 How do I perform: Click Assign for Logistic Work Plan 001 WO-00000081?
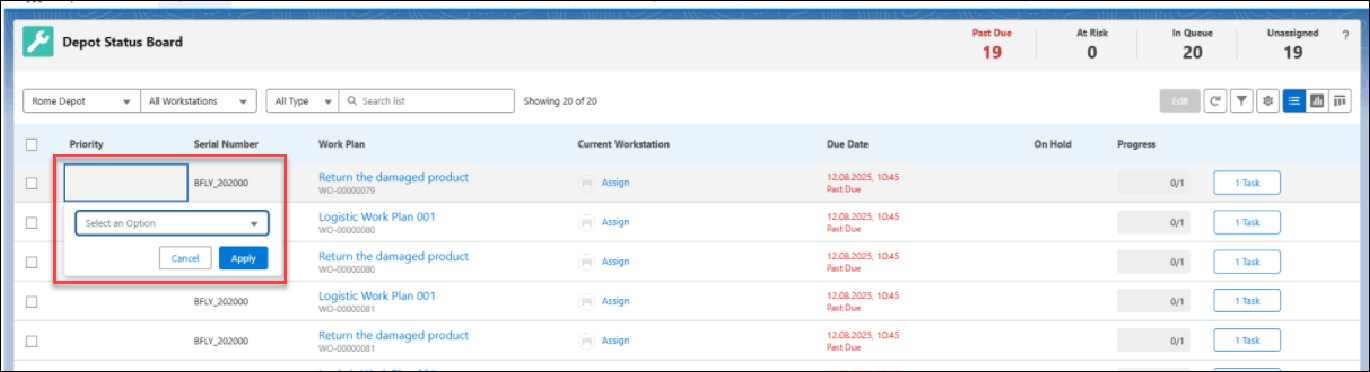(x=615, y=301)
